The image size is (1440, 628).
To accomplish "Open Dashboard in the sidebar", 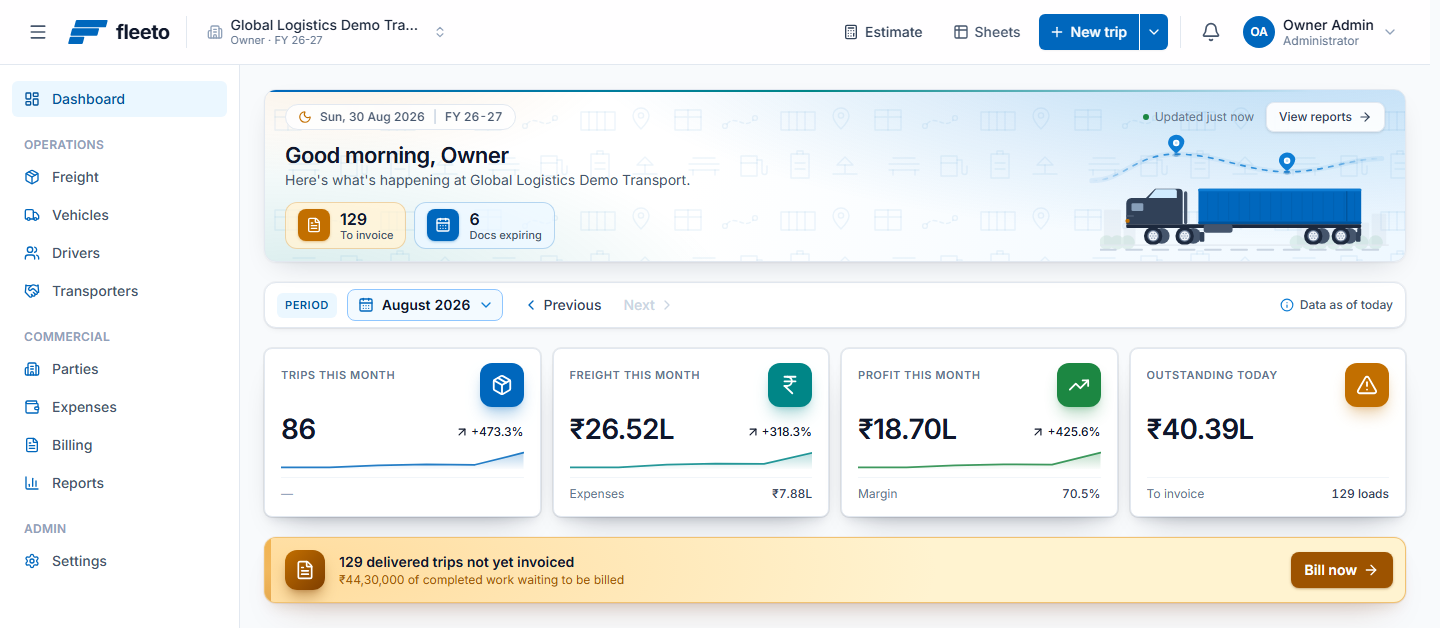I will pyautogui.click(x=119, y=99).
